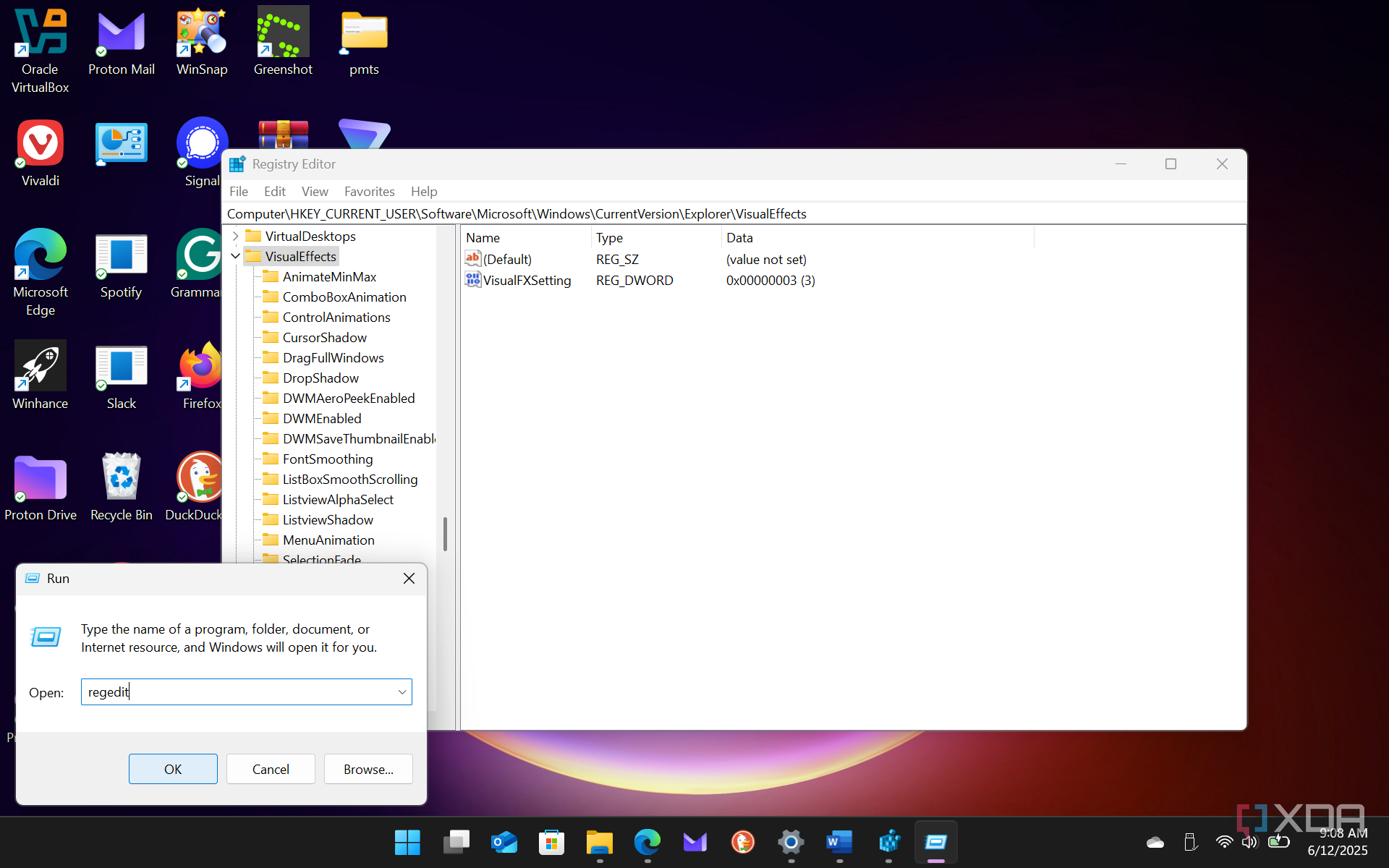This screenshot has width=1389, height=868.
Task: Expand the VirtualDesktops registry key
Action: tap(235, 237)
